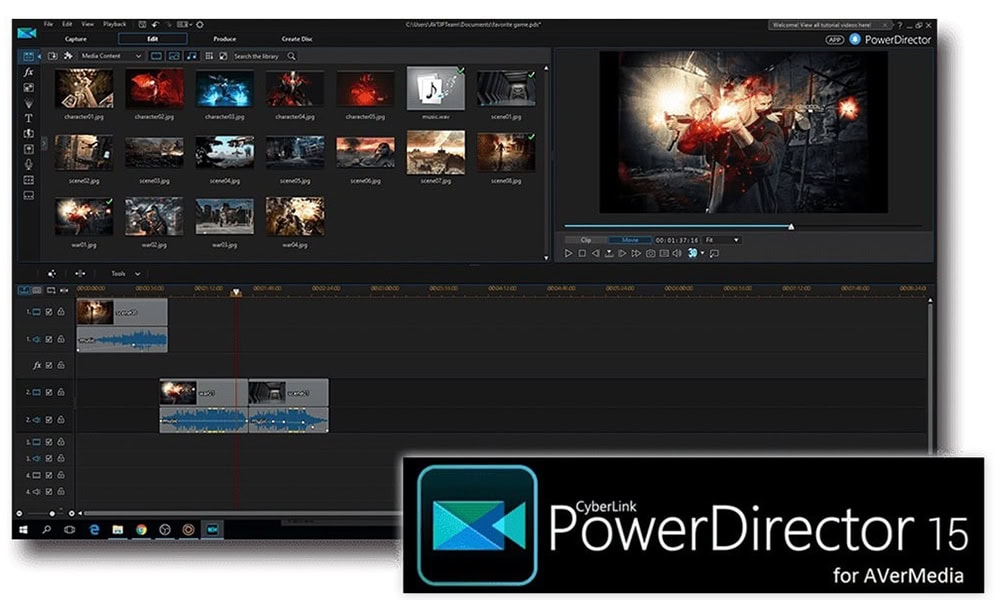
Task: Stop the preview playback
Action: (x=582, y=253)
